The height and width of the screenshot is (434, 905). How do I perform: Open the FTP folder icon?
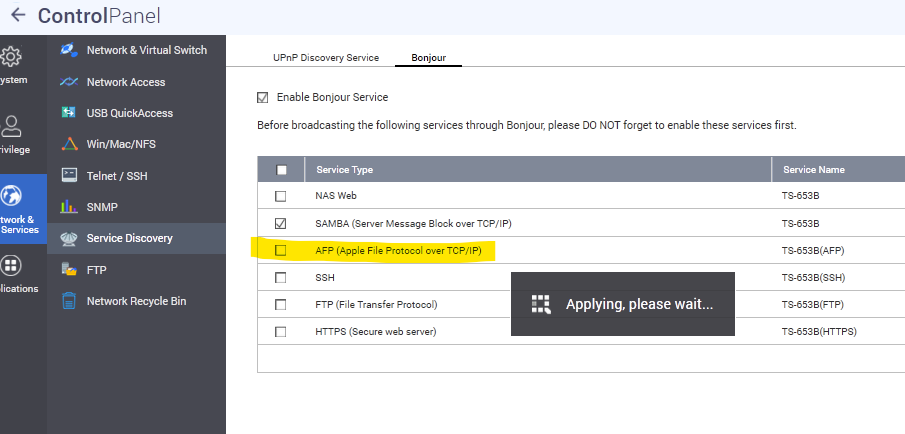coord(69,269)
